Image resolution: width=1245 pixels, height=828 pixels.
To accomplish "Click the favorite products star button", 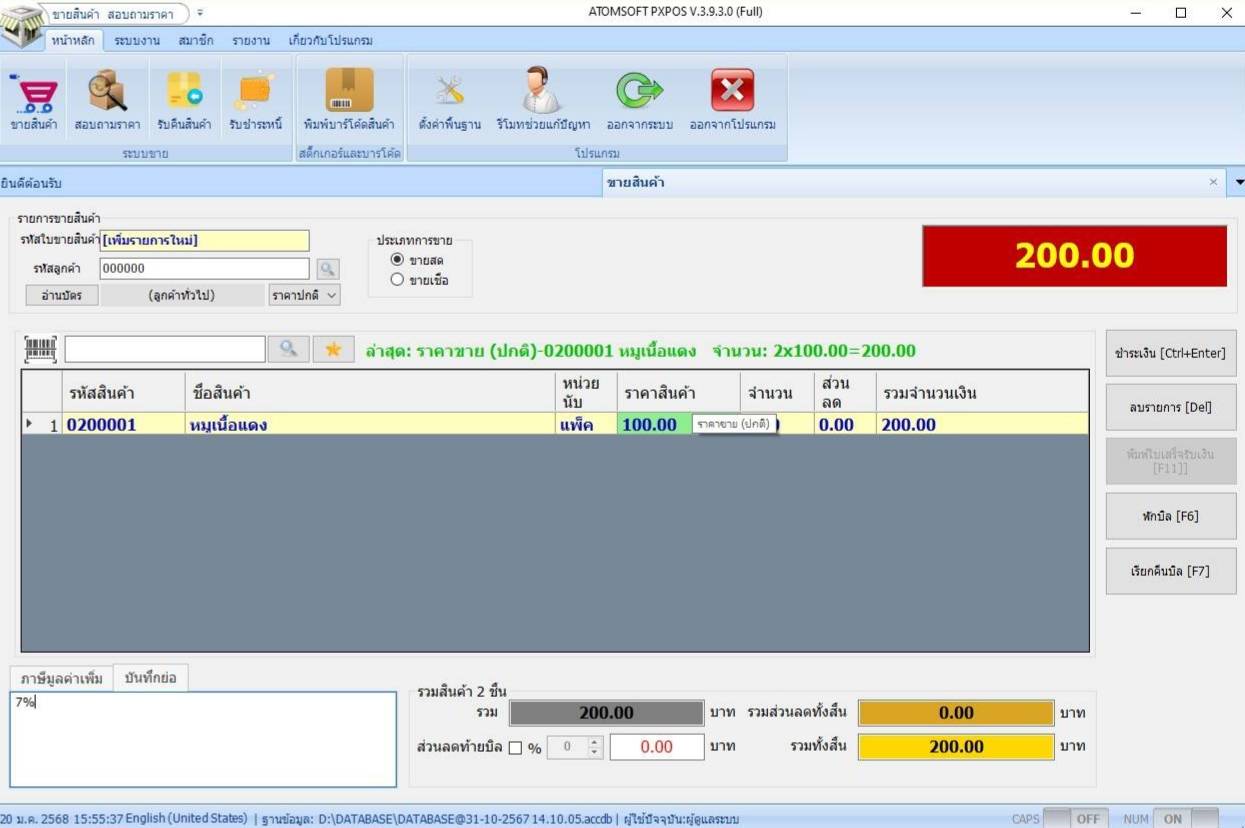I will [x=334, y=349].
